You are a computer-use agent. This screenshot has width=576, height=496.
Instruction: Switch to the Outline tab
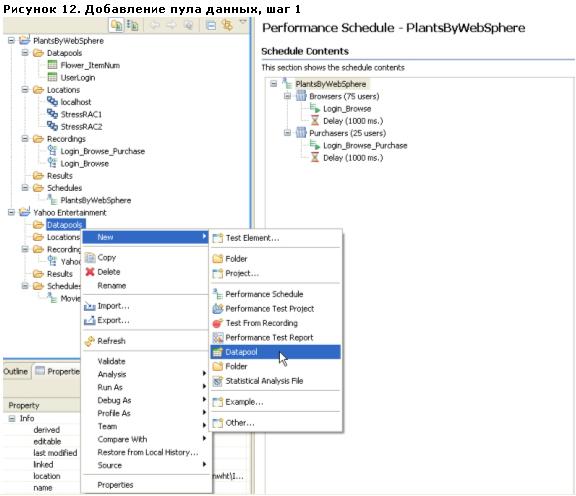pos(15,371)
